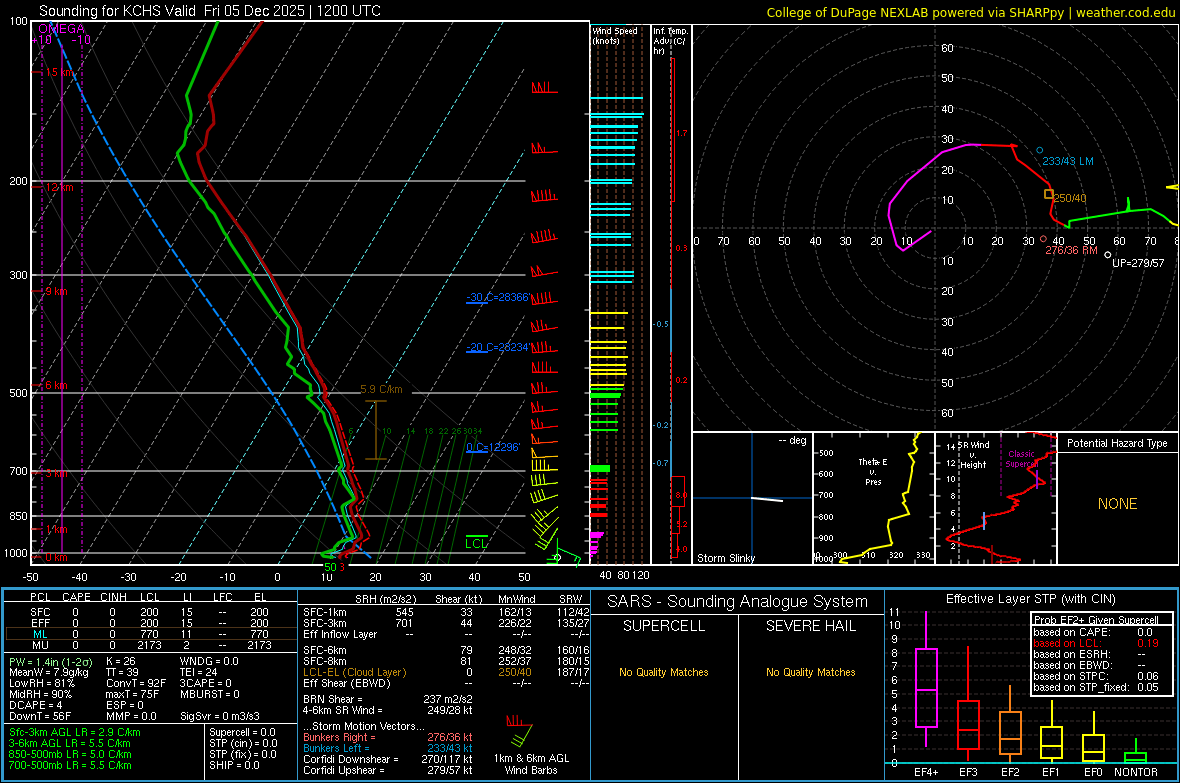Click the 'ConvT = 92F' value
Screen dimensions: 1180x783
(135, 683)
